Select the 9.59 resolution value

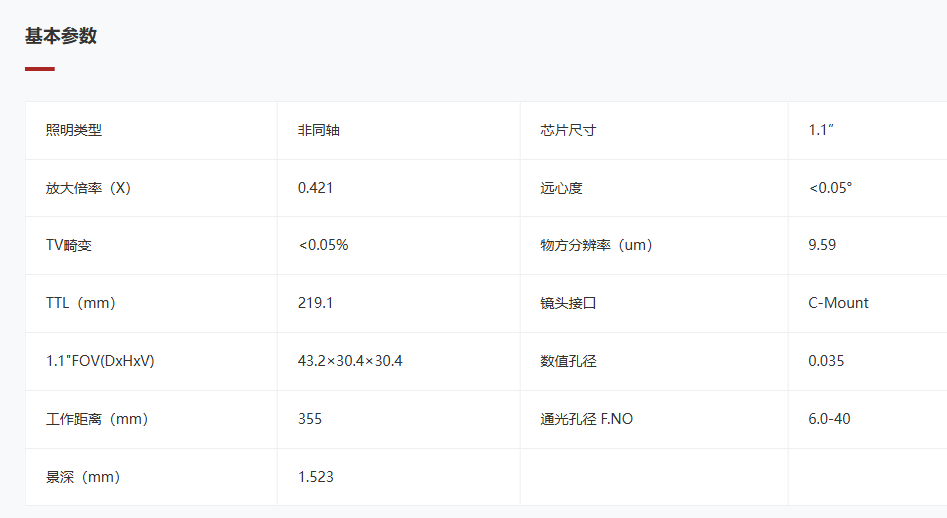pos(822,245)
